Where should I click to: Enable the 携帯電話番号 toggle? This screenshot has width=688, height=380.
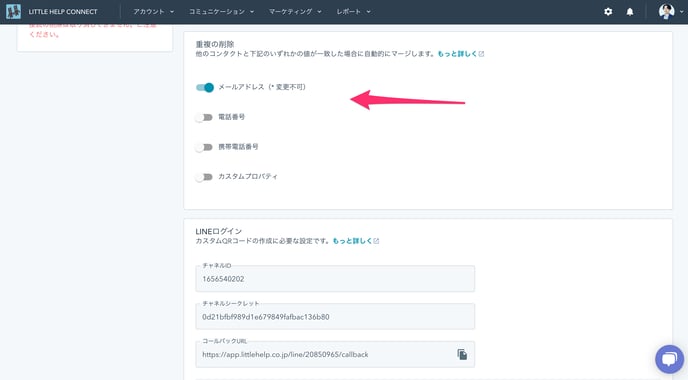tap(204, 147)
